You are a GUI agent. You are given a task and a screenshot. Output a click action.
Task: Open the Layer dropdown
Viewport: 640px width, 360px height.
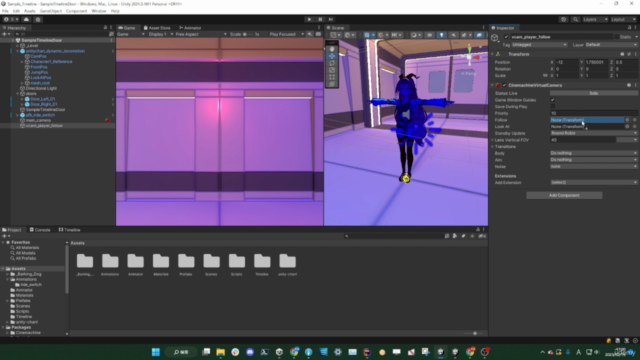611,44
